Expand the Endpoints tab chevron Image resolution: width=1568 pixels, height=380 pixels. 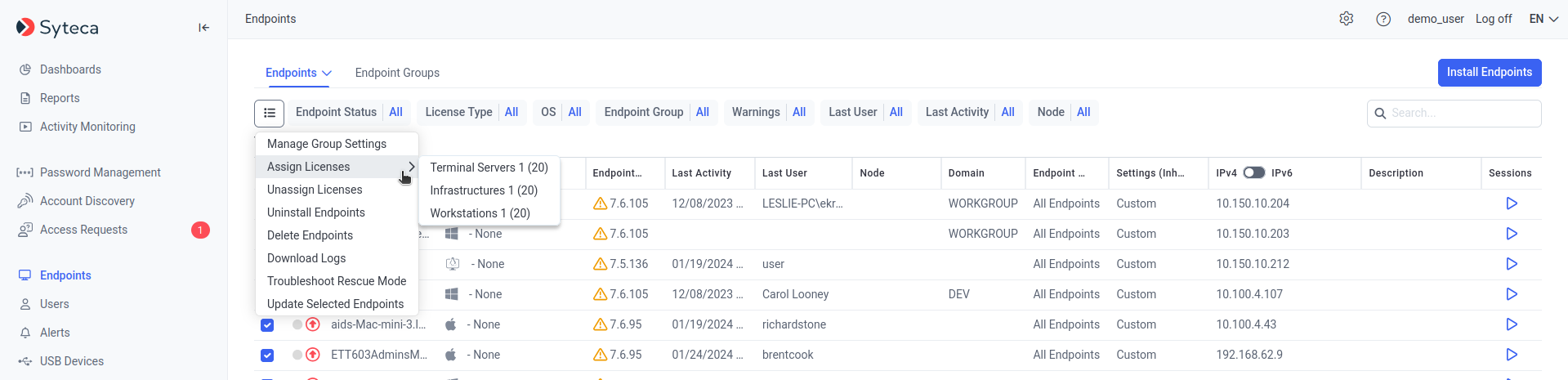[x=327, y=73]
